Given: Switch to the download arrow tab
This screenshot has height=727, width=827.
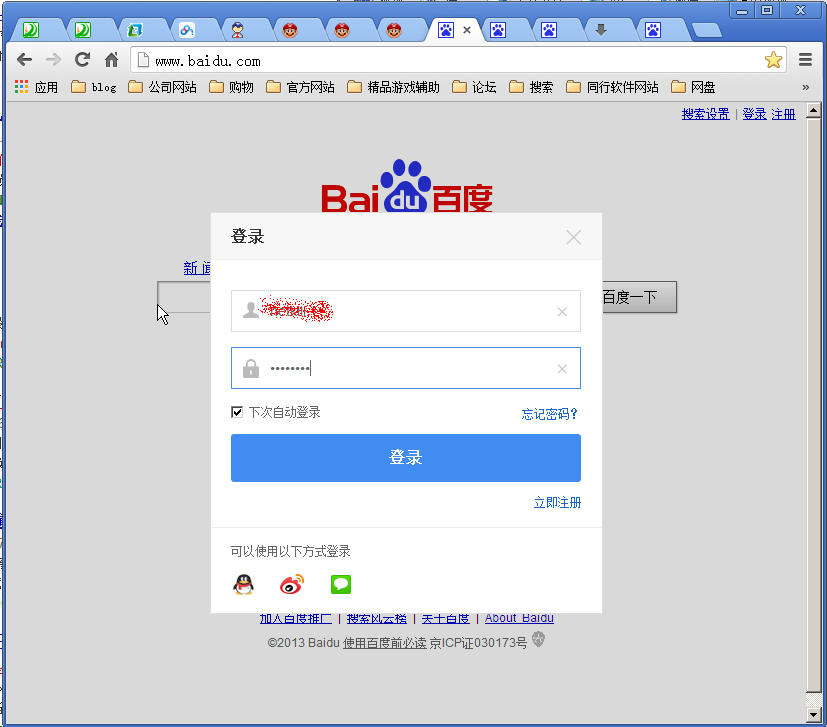Looking at the screenshot, I should [x=601, y=30].
